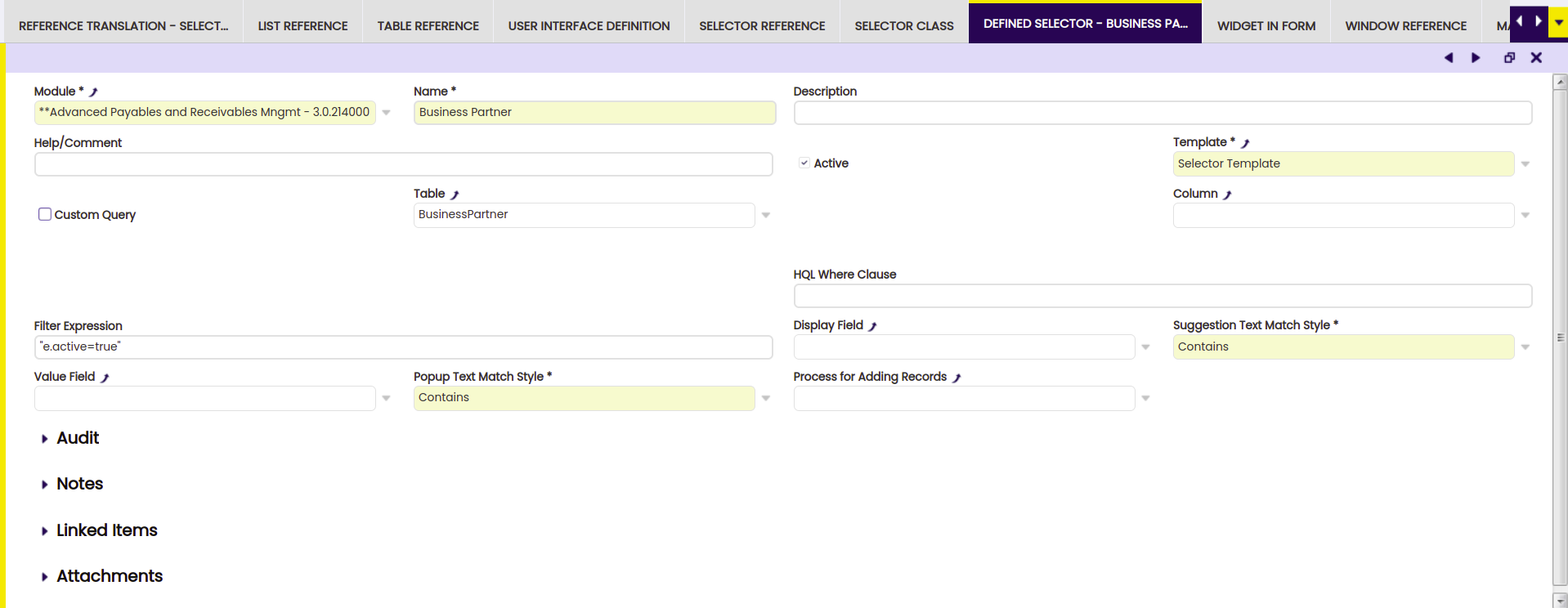Close the form with X icon
This screenshot has width=1568, height=608.
1536,58
